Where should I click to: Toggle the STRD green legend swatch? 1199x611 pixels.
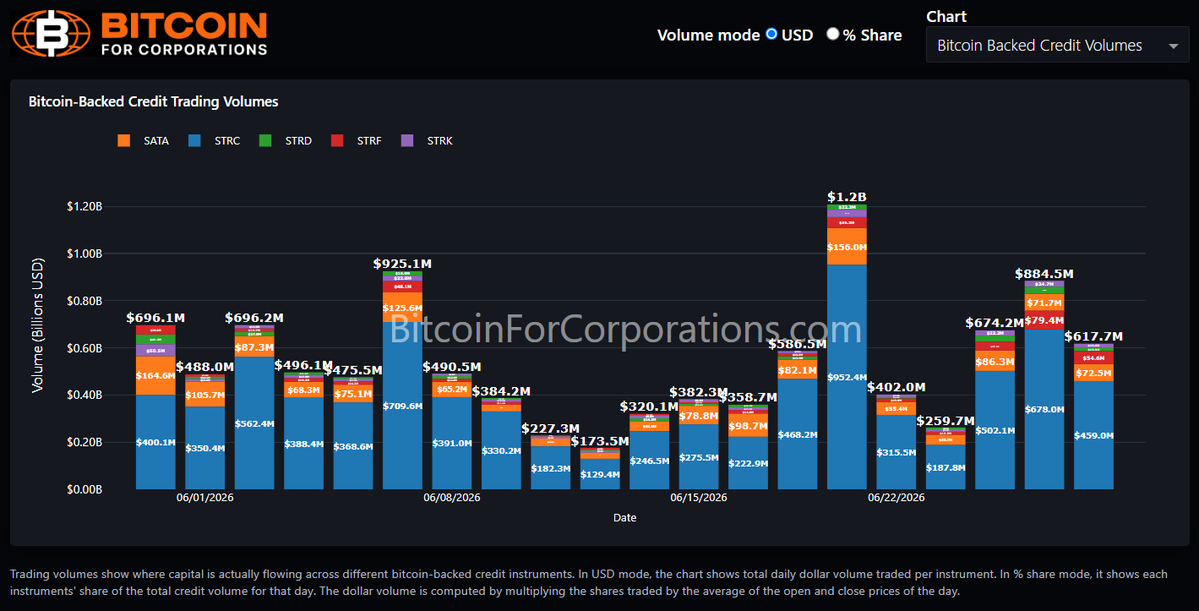click(x=265, y=141)
